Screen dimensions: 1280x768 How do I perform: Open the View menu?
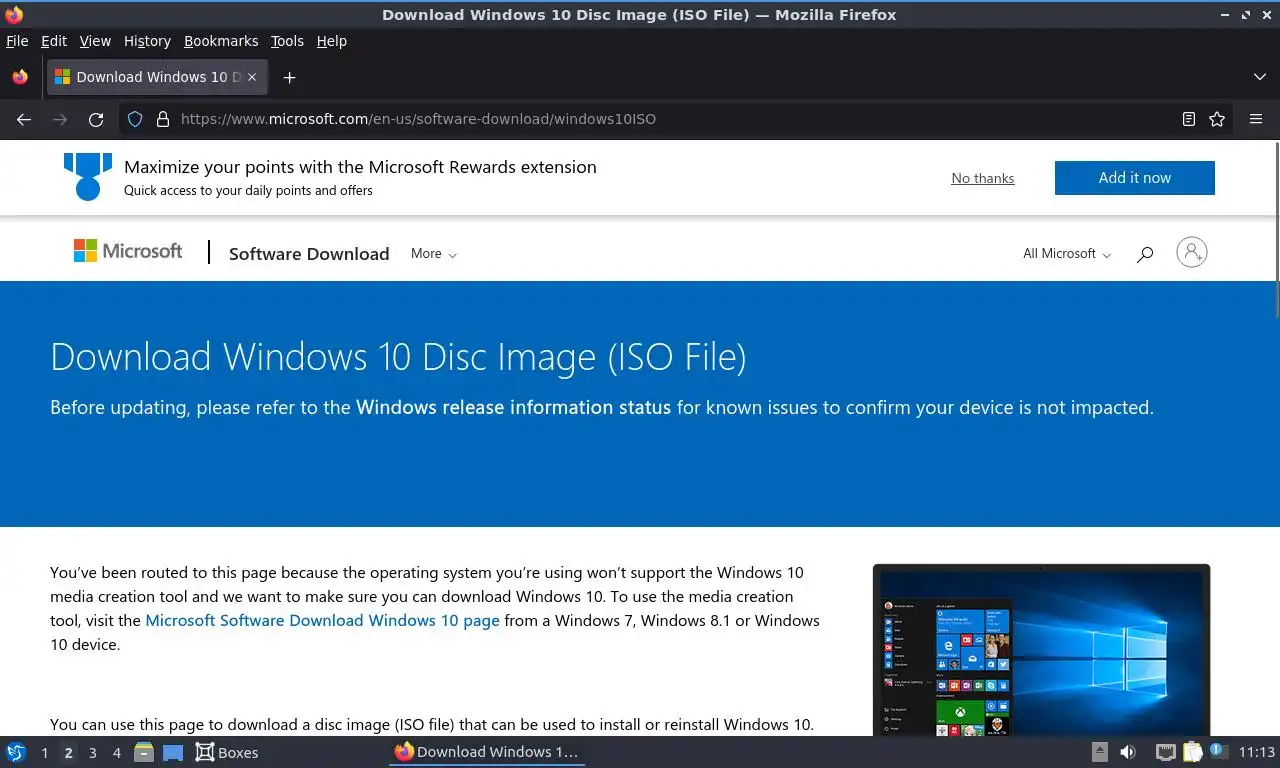[95, 41]
